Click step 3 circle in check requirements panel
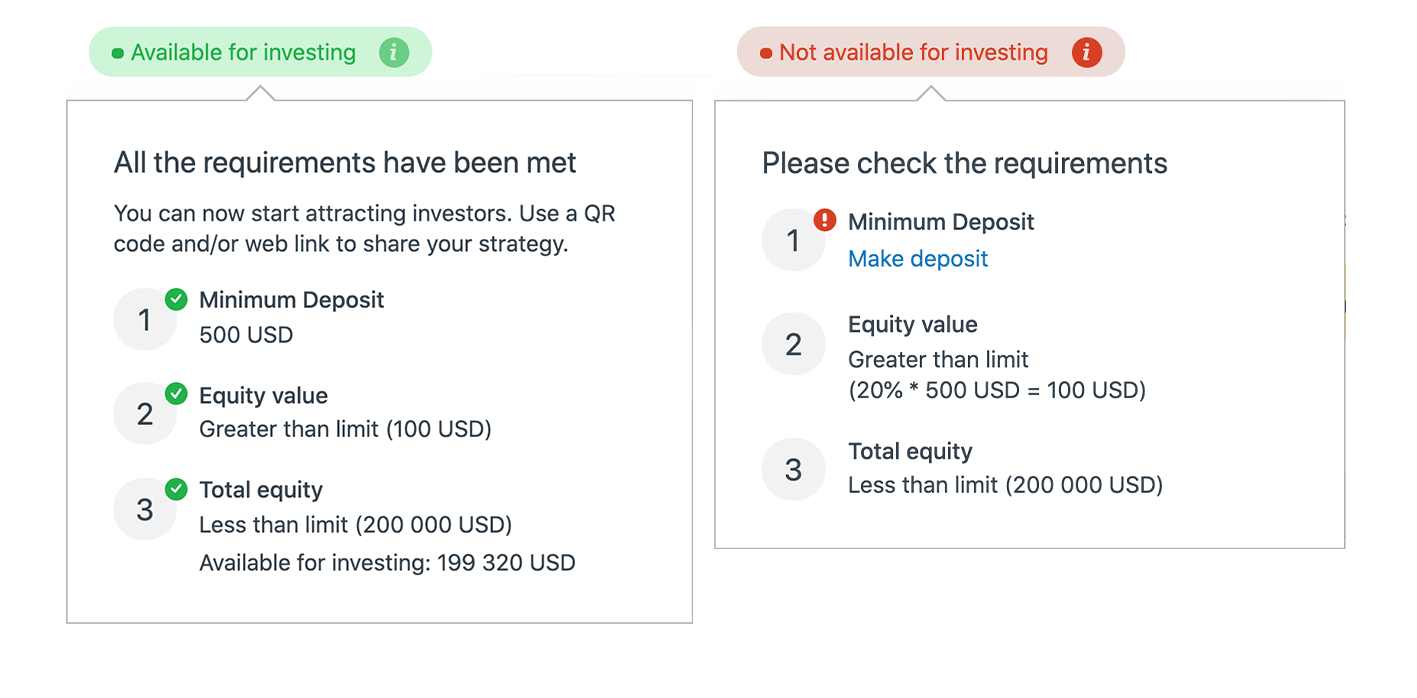The image size is (1417, 698). click(793, 470)
